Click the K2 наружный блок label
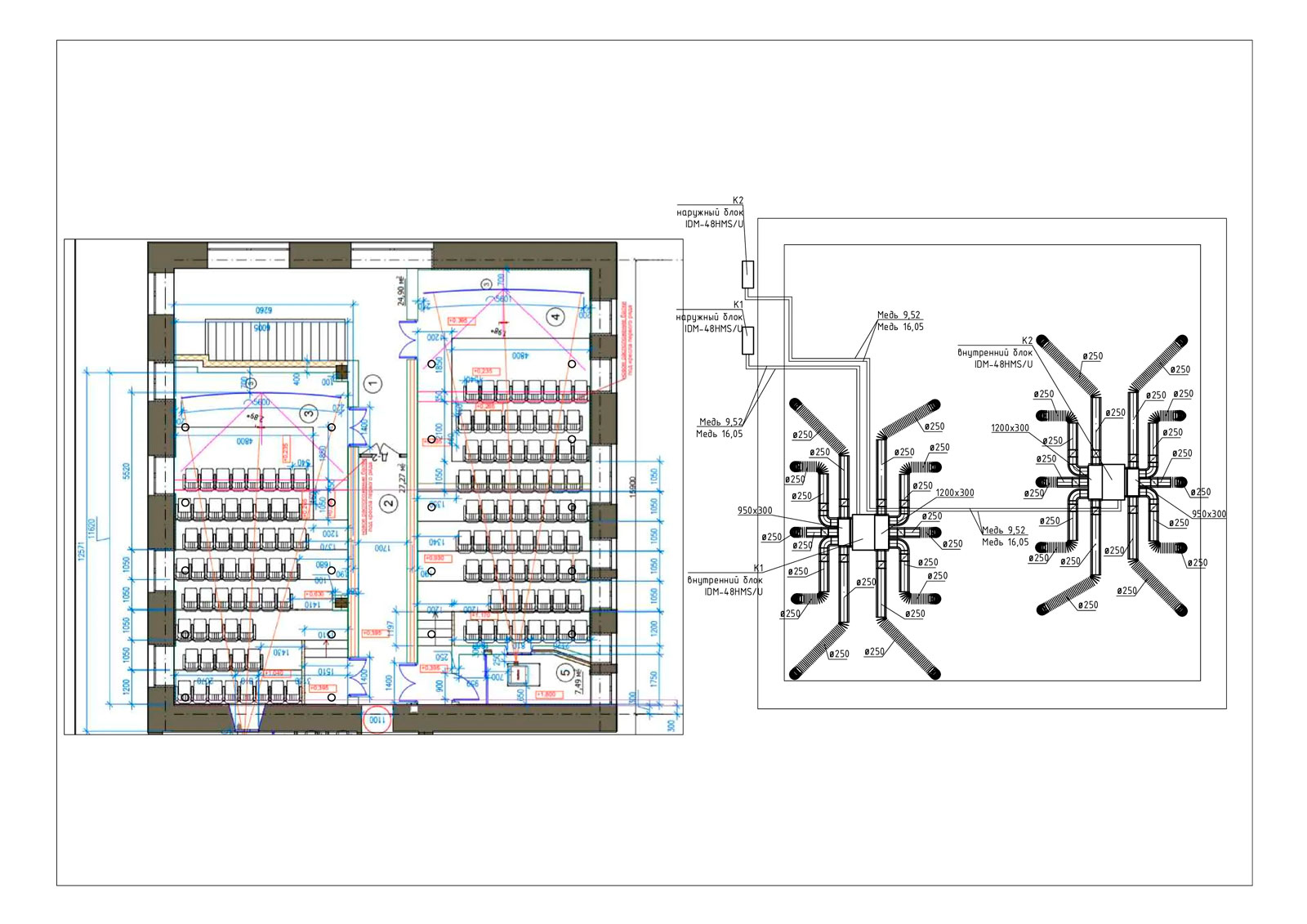The image size is (1307, 924). [710, 212]
